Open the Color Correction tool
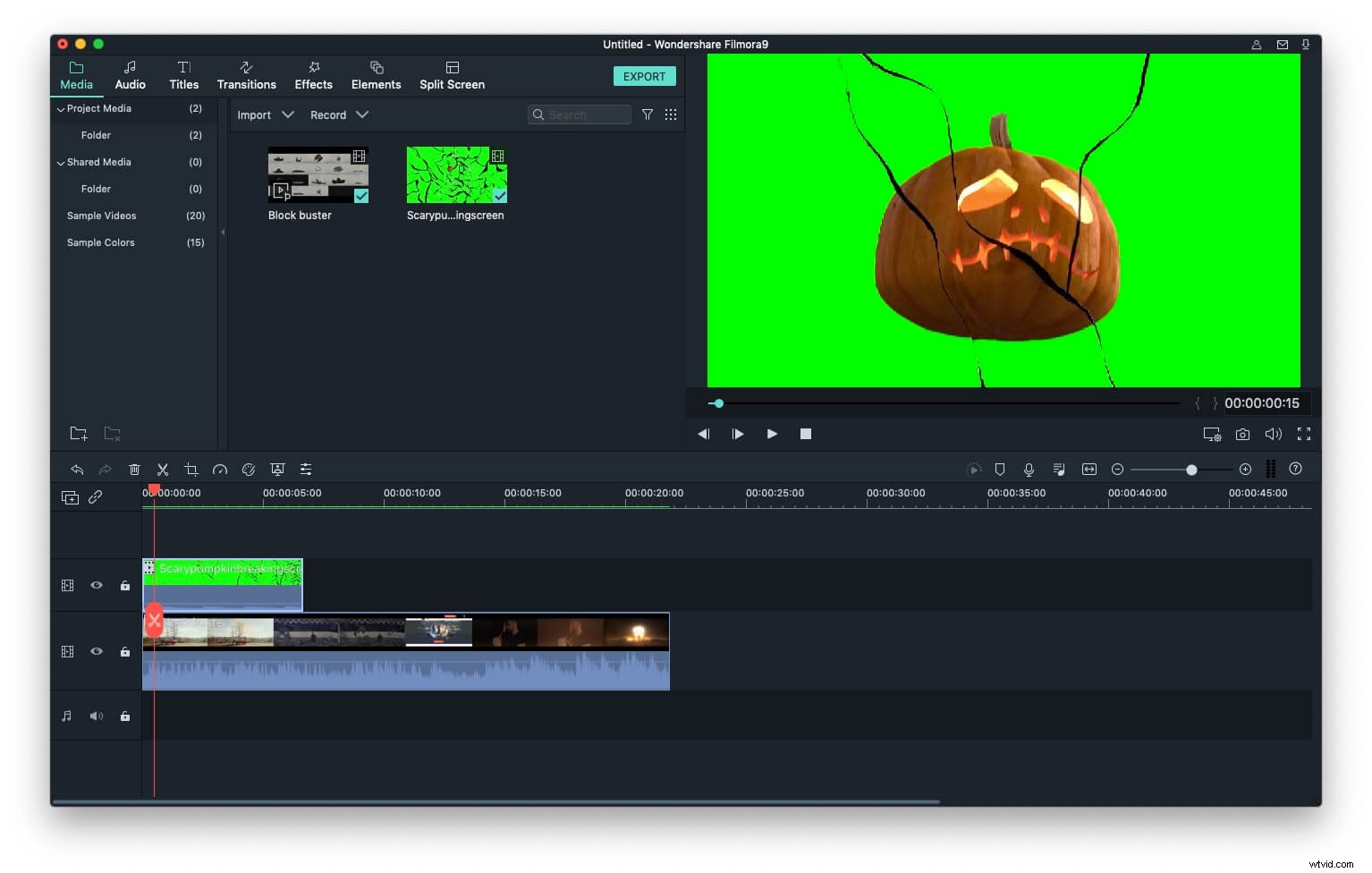 click(249, 469)
